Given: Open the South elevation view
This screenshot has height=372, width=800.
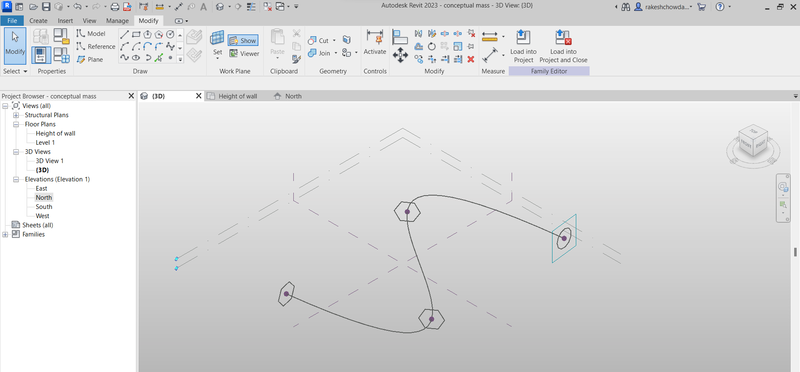Looking at the screenshot, I should tap(44, 207).
